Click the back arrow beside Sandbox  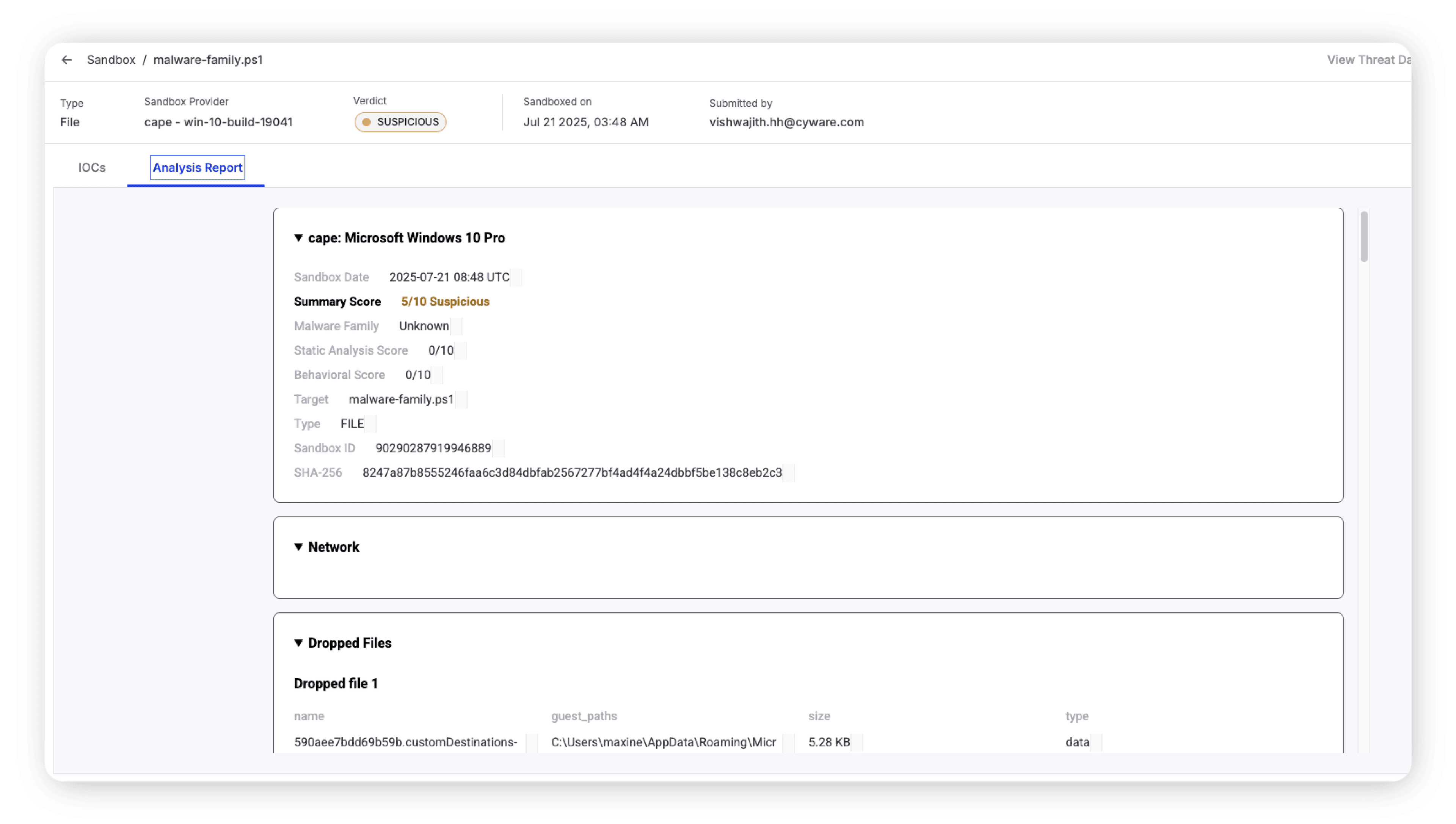pos(67,60)
